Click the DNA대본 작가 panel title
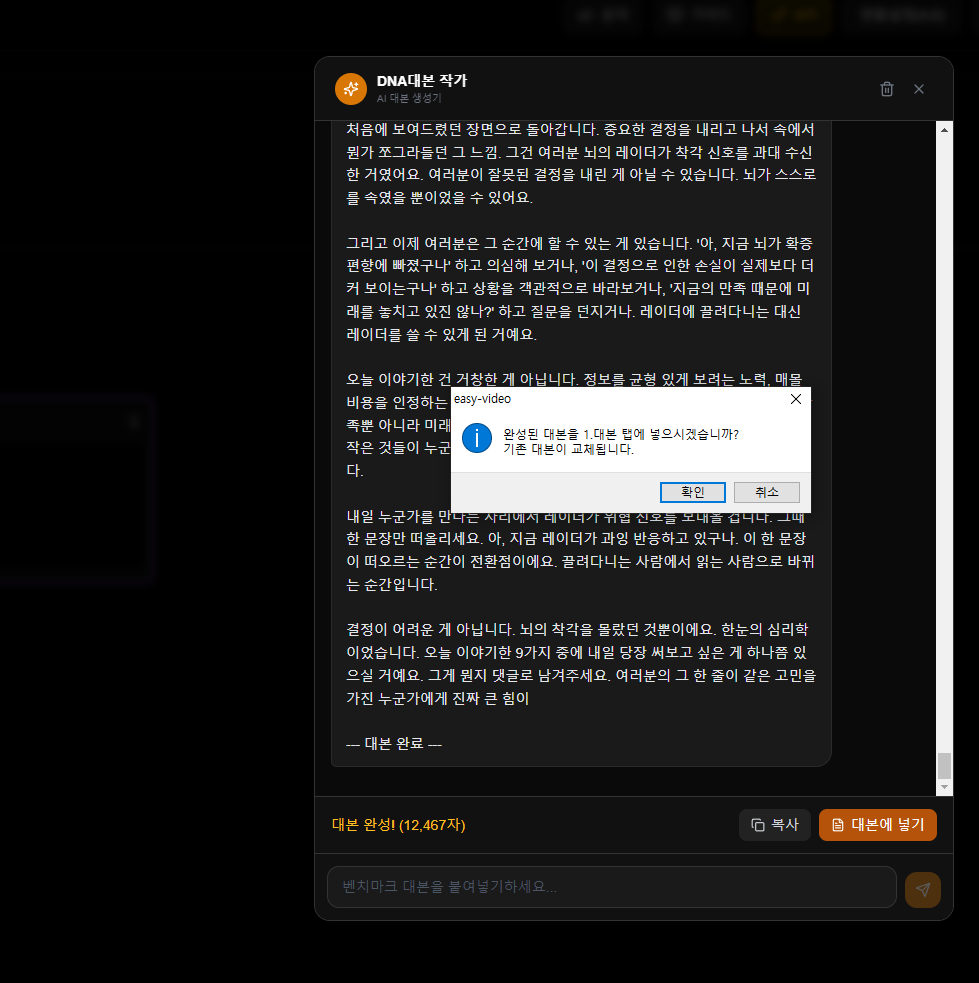Image resolution: width=979 pixels, height=983 pixels. coord(421,81)
